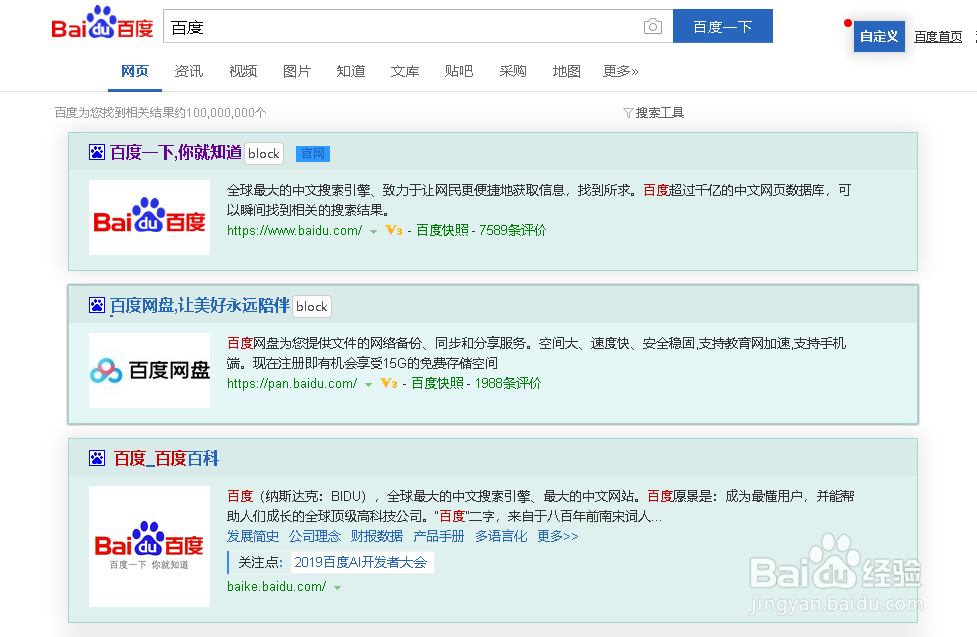The height and width of the screenshot is (637, 977).
Task: Open the 发展简史 sublink
Action: coord(253,536)
